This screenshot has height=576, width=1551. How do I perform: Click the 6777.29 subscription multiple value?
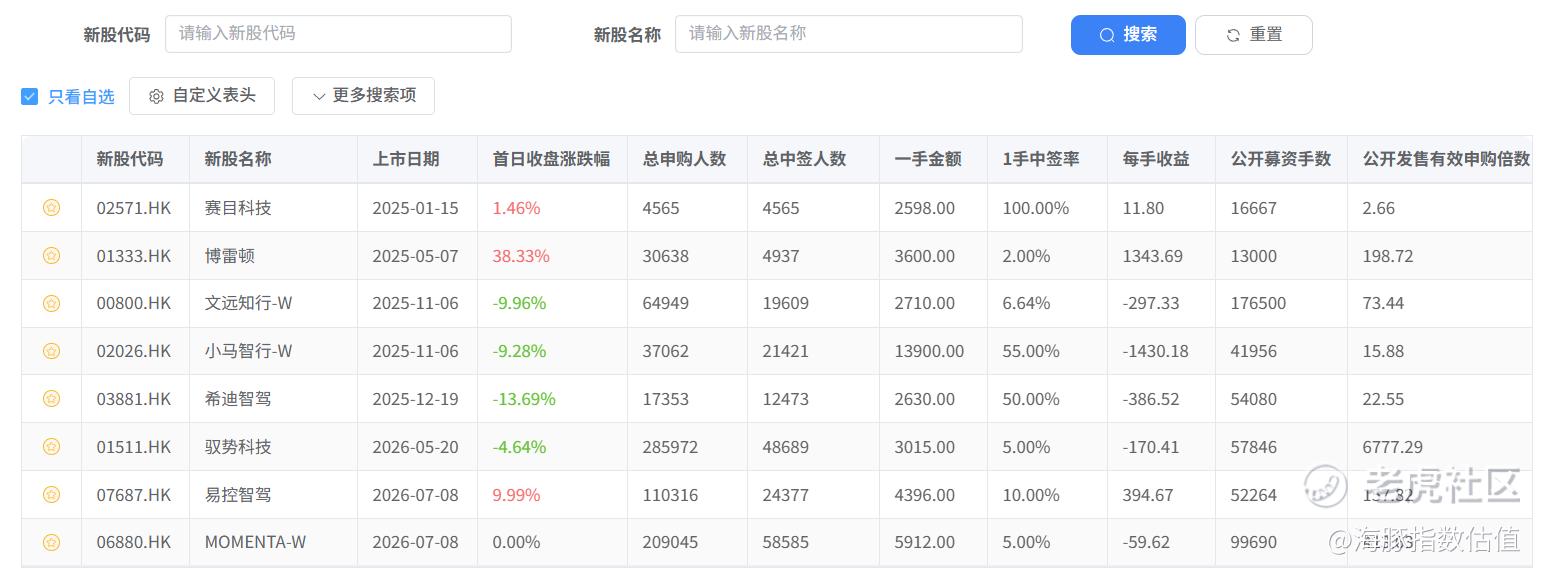pos(1392,447)
